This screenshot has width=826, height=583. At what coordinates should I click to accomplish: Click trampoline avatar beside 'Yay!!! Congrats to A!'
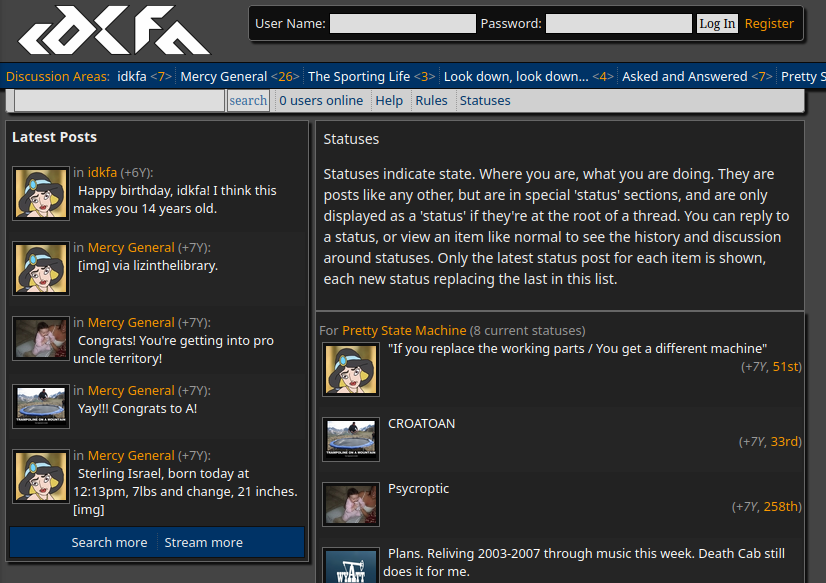(41, 406)
